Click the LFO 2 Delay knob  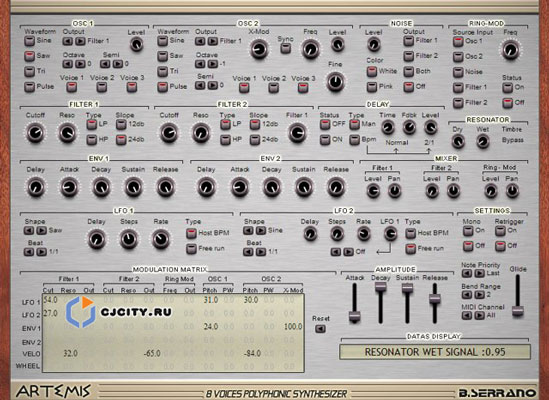pos(310,234)
